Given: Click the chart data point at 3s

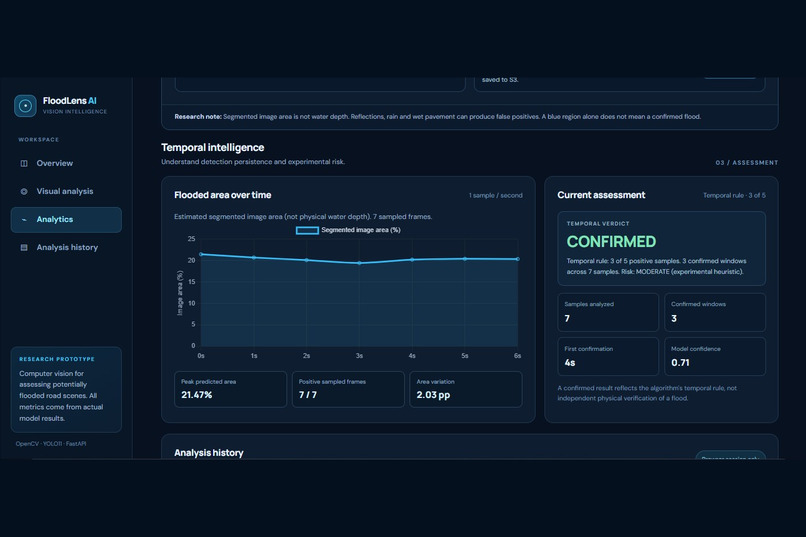Looking at the screenshot, I should (359, 263).
